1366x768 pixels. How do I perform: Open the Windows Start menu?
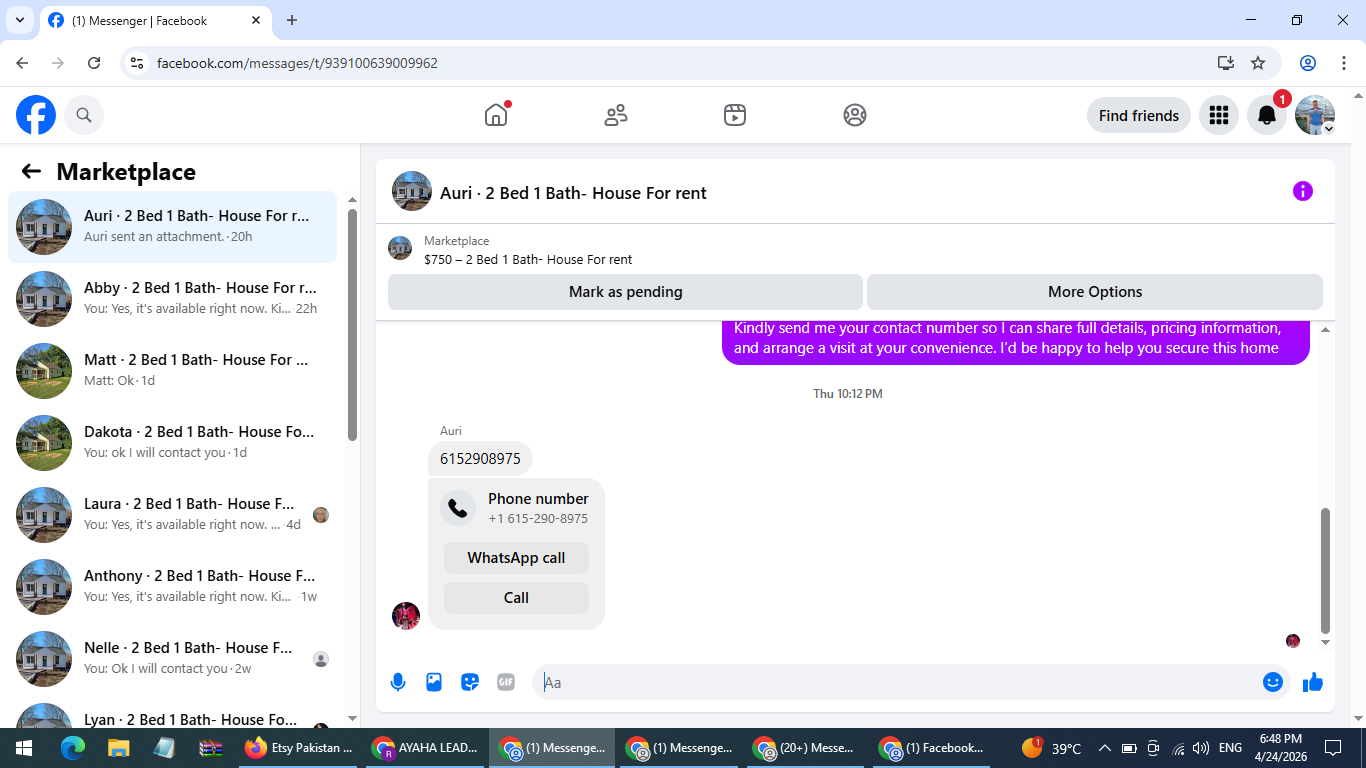coord(24,748)
